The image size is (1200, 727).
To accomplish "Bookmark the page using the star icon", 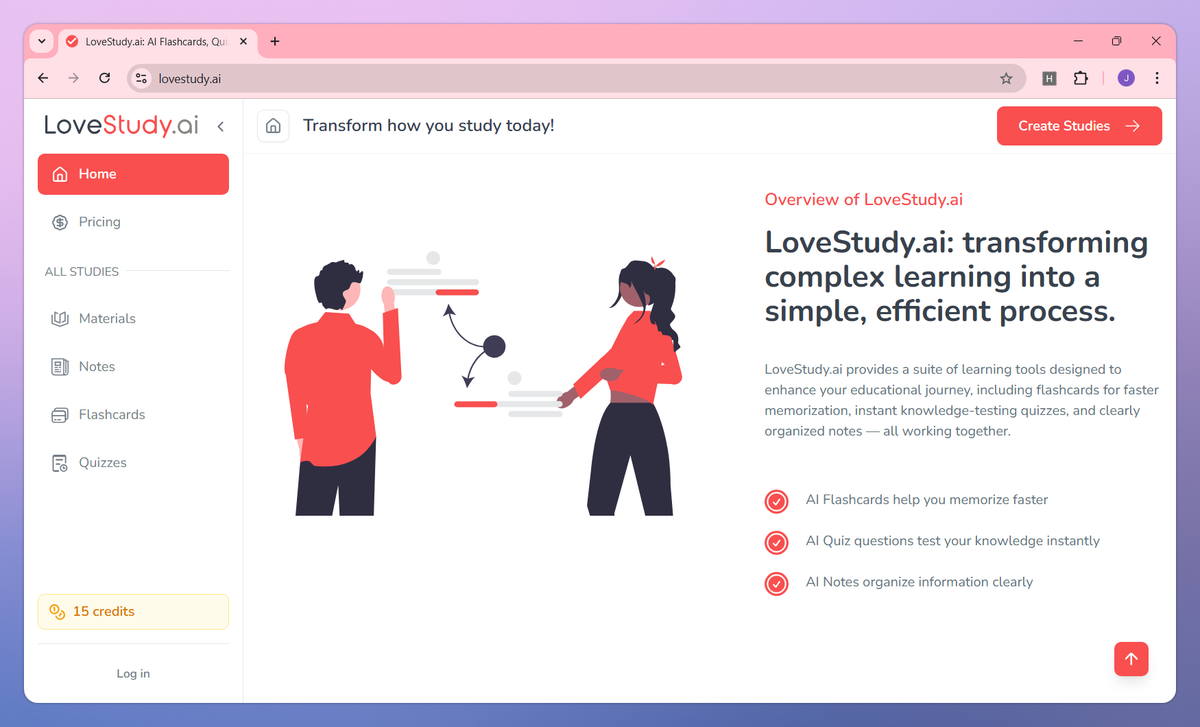I will pos(1007,78).
